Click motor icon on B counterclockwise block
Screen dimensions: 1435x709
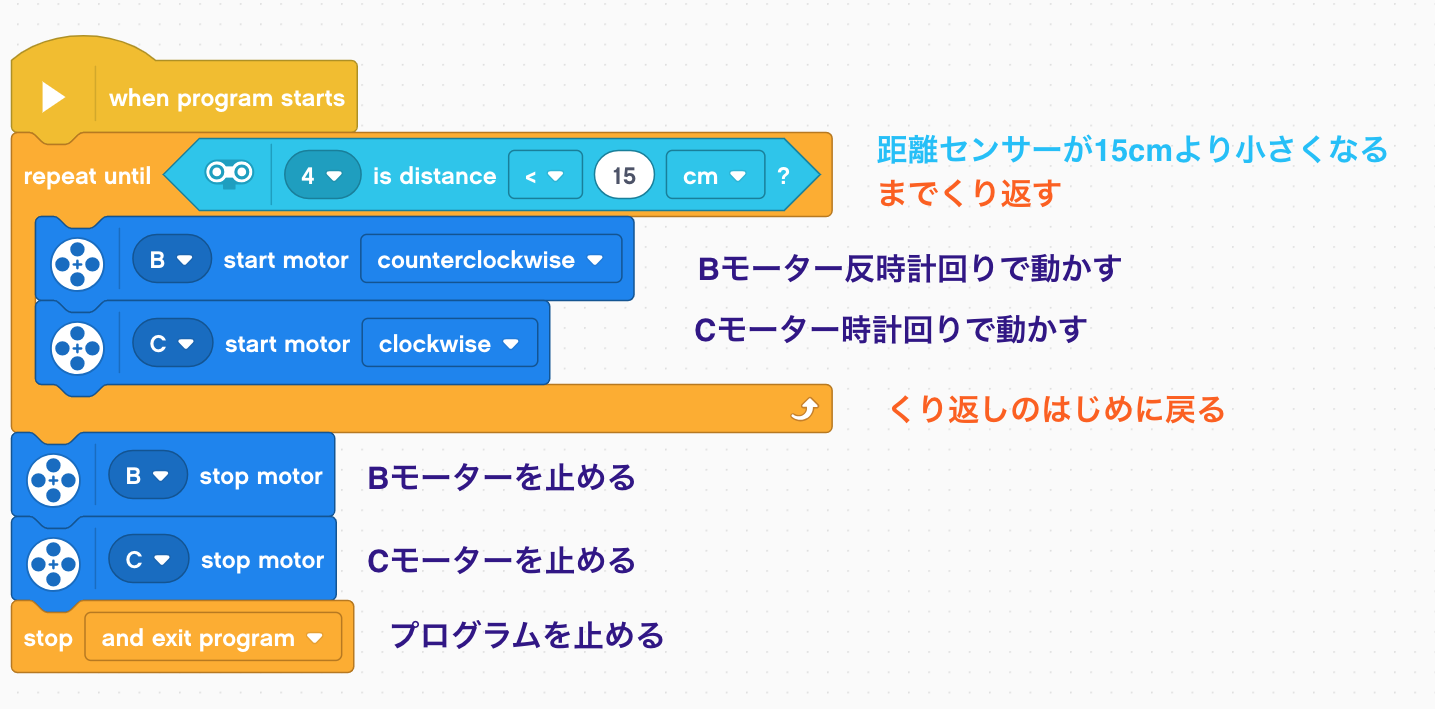(x=77, y=260)
